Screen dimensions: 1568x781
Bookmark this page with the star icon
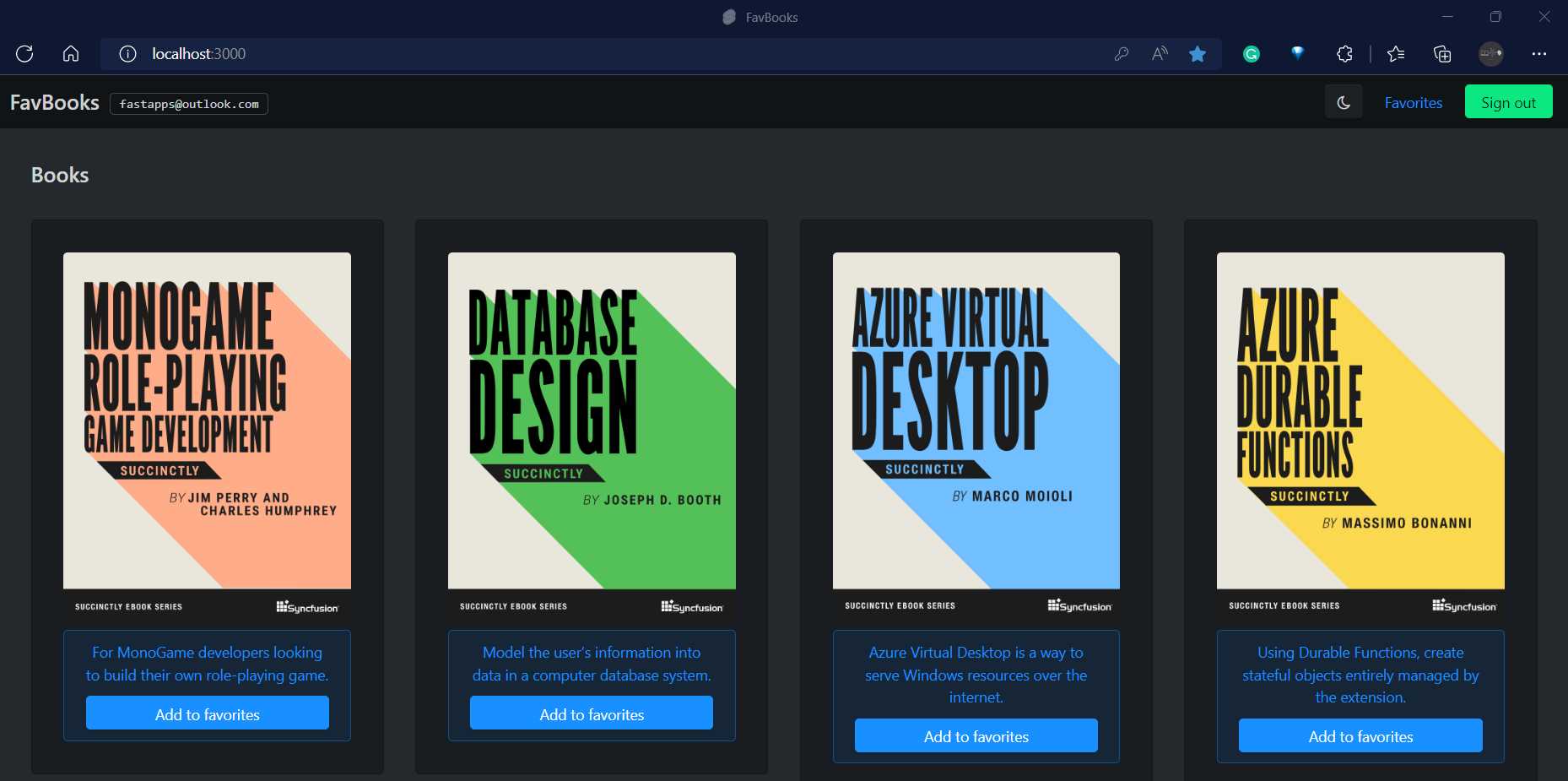[1198, 53]
